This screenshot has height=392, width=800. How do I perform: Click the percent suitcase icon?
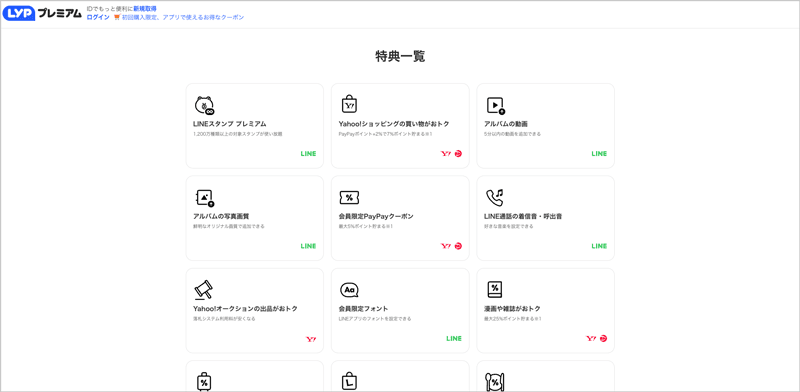pyautogui.click(x=204, y=381)
